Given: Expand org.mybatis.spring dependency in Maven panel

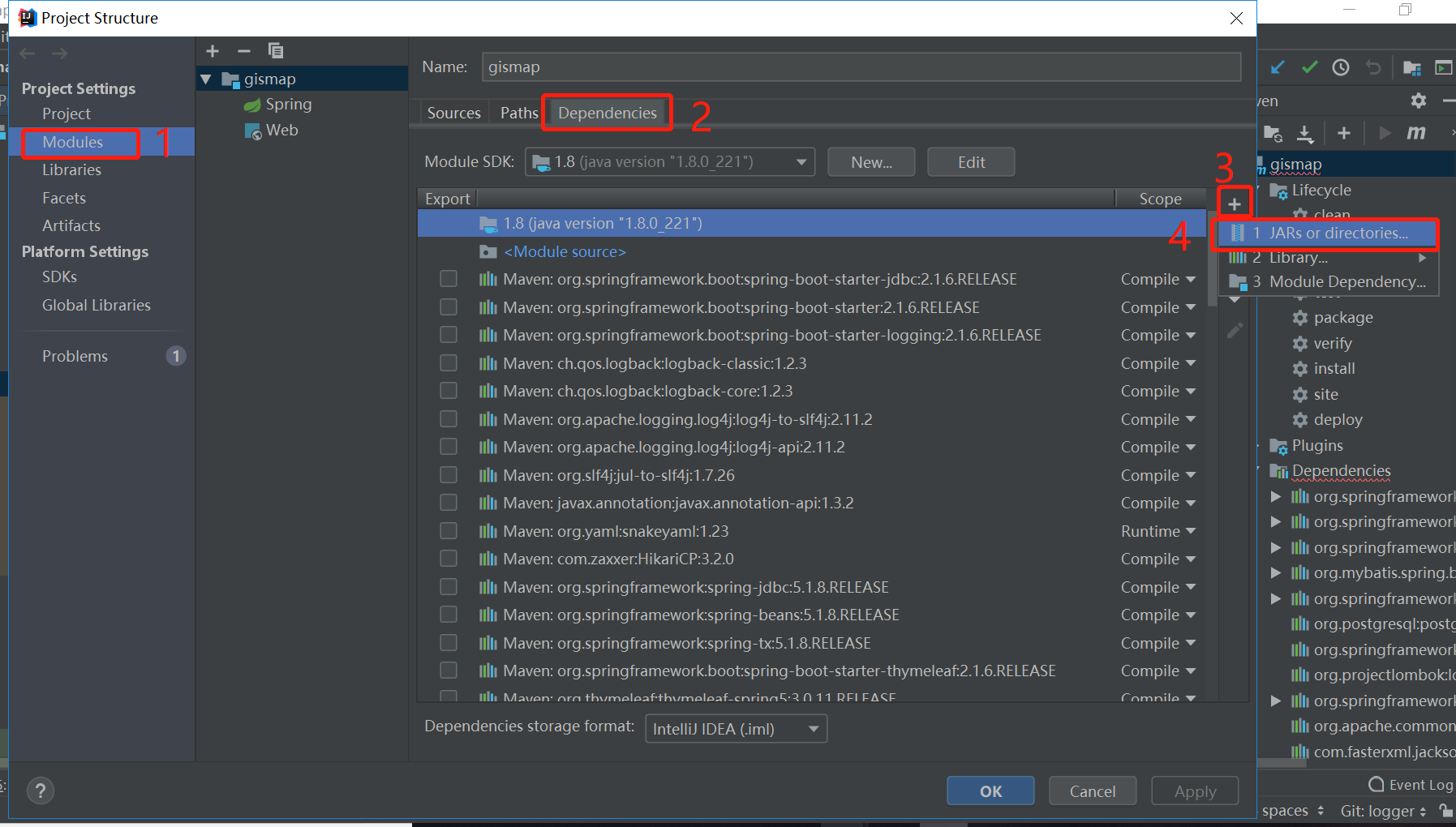Looking at the screenshot, I should [1276, 573].
